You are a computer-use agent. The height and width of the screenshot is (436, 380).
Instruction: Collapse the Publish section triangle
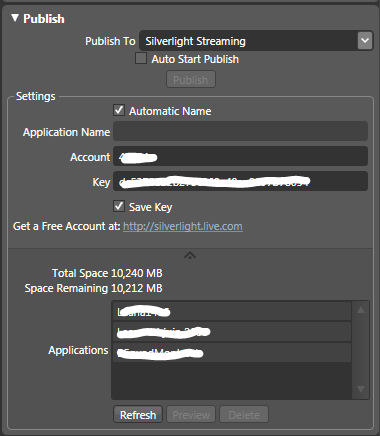tap(15, 18)
